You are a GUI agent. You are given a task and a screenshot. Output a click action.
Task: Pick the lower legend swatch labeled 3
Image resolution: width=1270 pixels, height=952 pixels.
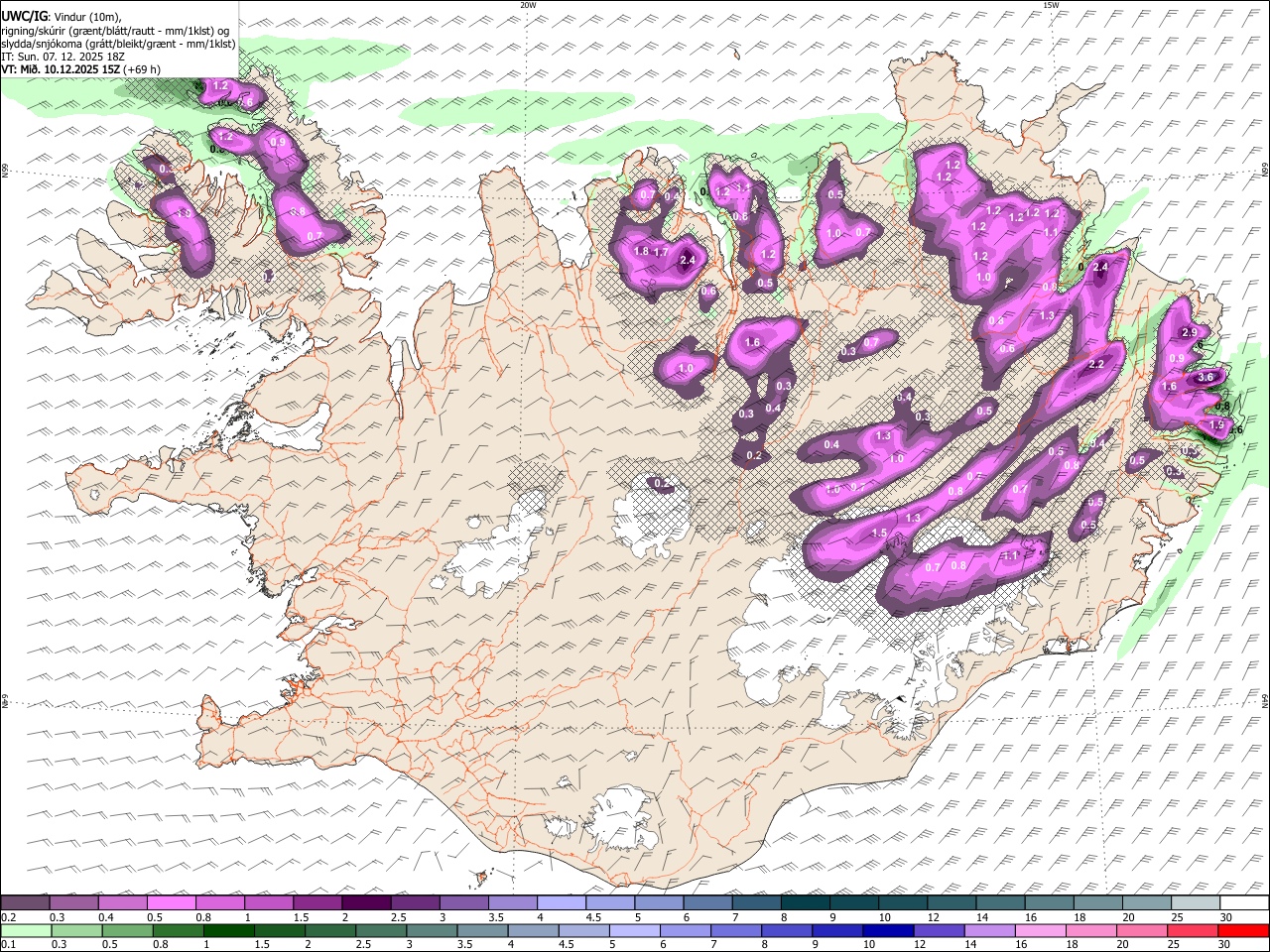click(432, 930)
